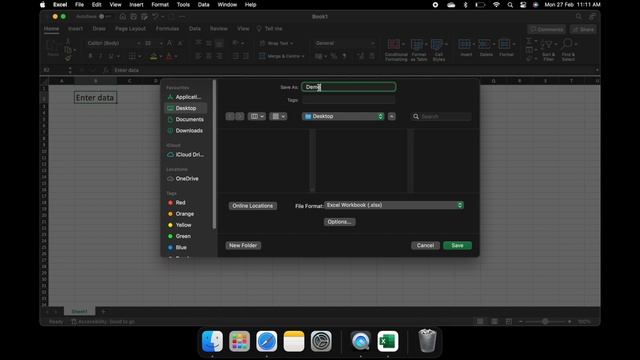The width and height of the screenshot is (640, 360).
Task: Click the Save As filename field
Action: click(x=349, y=87)
